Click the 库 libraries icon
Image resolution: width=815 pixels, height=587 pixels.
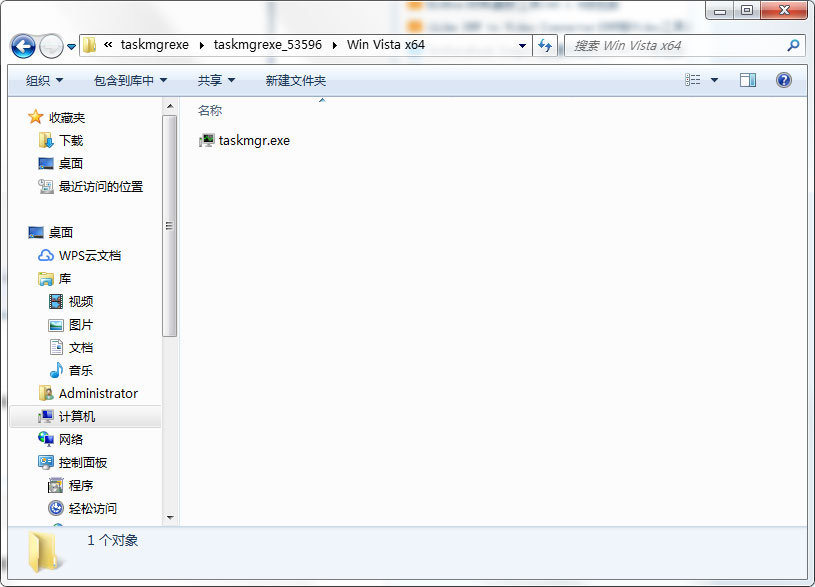point(46,279)
